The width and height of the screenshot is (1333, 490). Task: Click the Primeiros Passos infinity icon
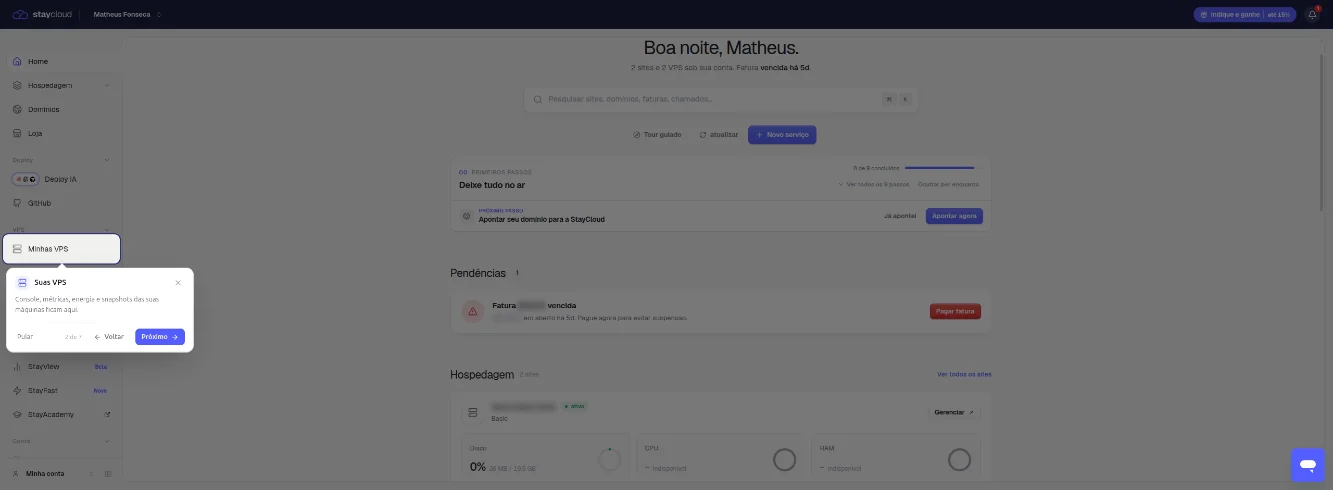click(463, 172)
